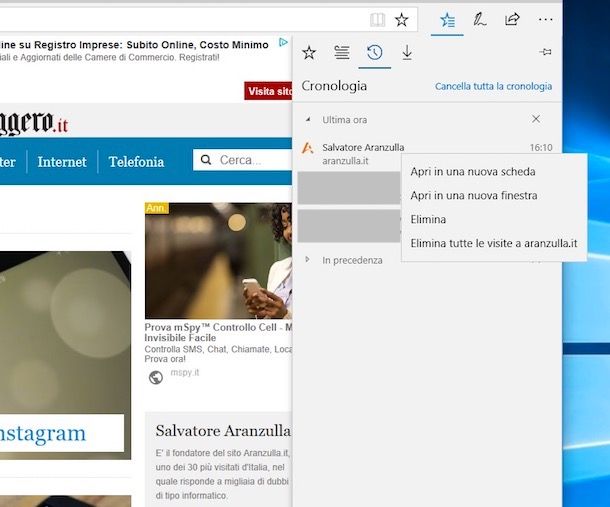The height and width of the screenshot is (507, 610).
Task: Select the History clock tab
Action: [x=374, y=52]
